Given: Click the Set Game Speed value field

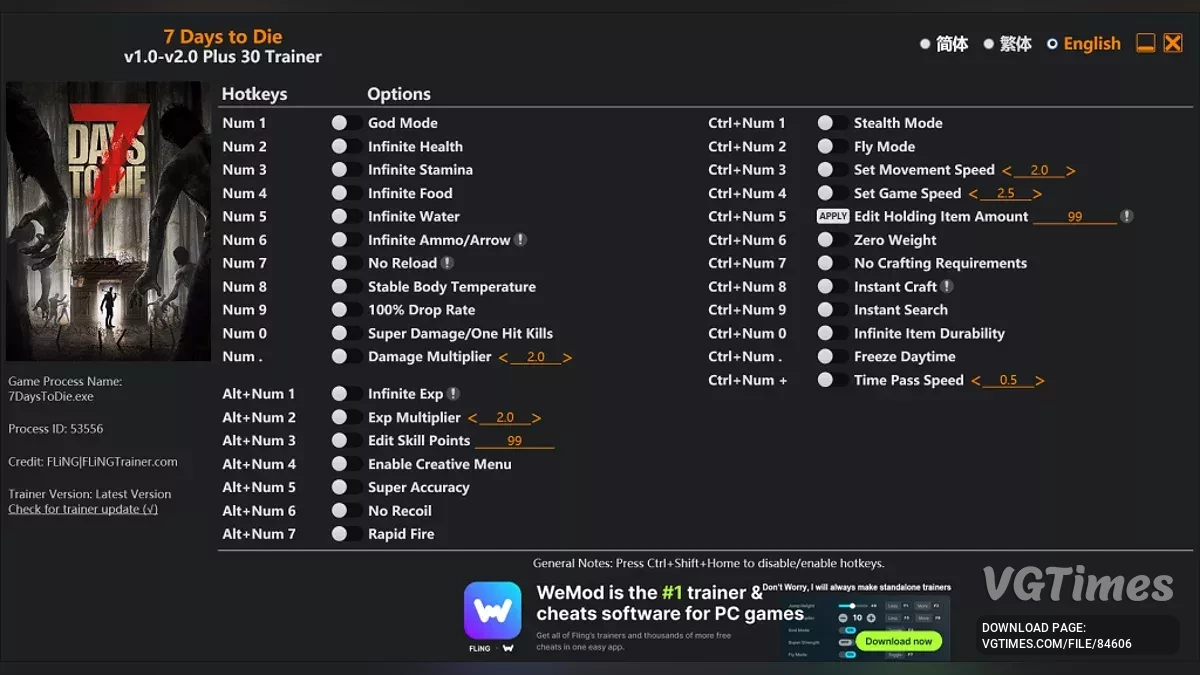Looking at the screenshot, I should click(1005, 193).
